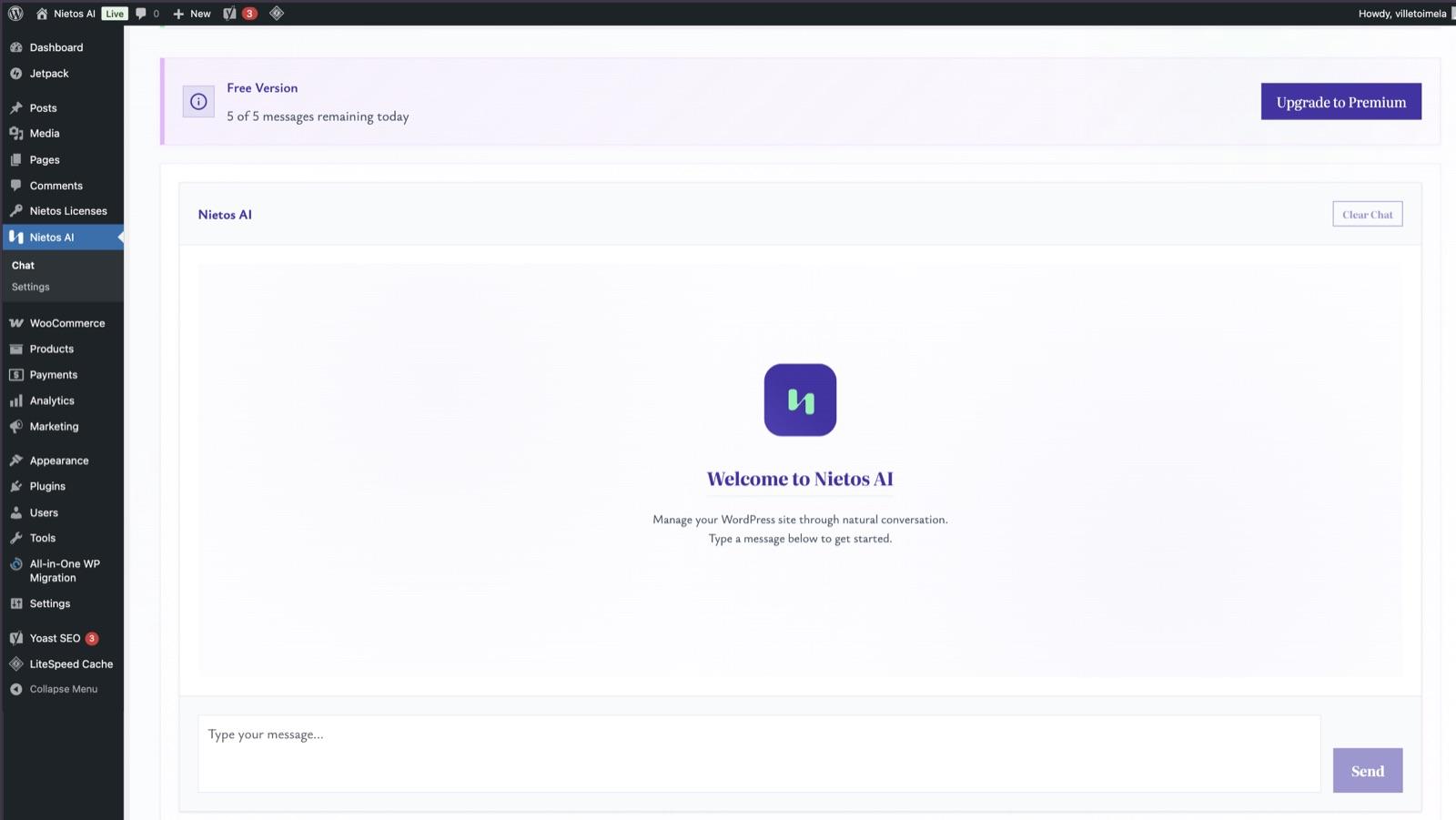Click the Nietos Licenses key icon
Screen dimensions: 1456x820
(x=15, y=210)
